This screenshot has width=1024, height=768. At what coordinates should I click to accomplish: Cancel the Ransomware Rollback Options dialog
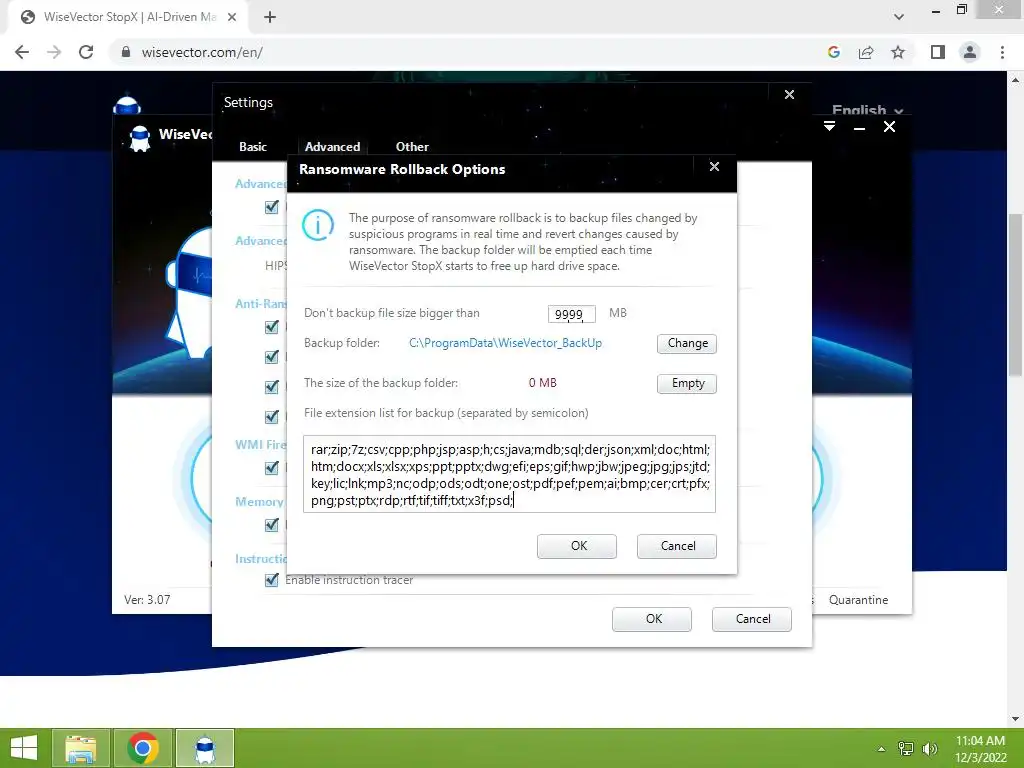(677, 546)
